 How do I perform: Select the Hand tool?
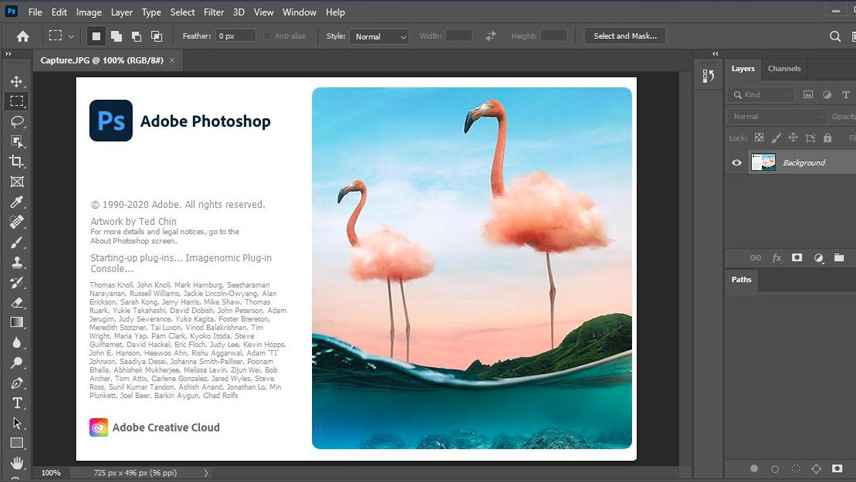click(16, 463)
